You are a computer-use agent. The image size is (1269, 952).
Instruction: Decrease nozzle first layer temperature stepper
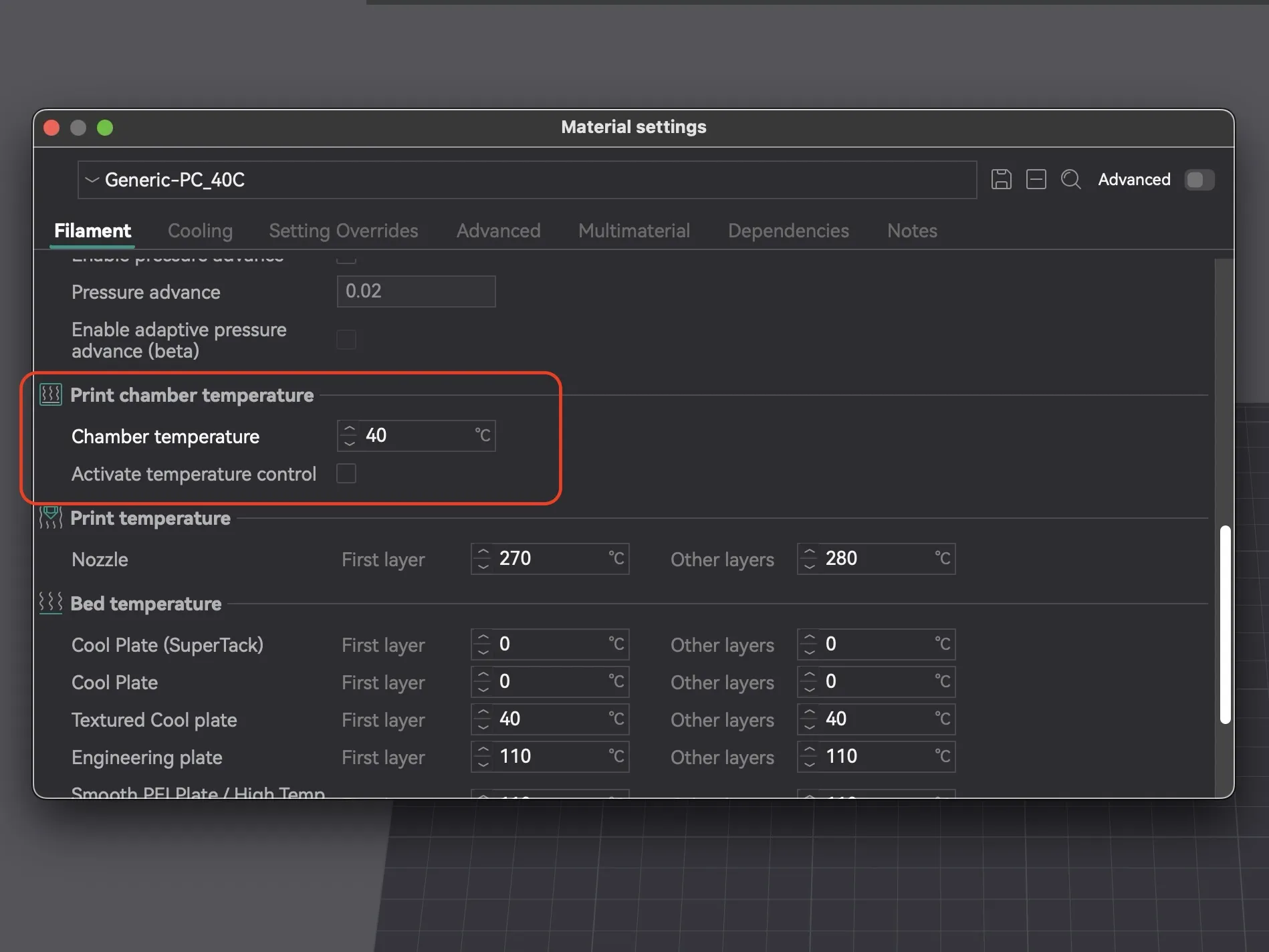click(x=483, y=566)
